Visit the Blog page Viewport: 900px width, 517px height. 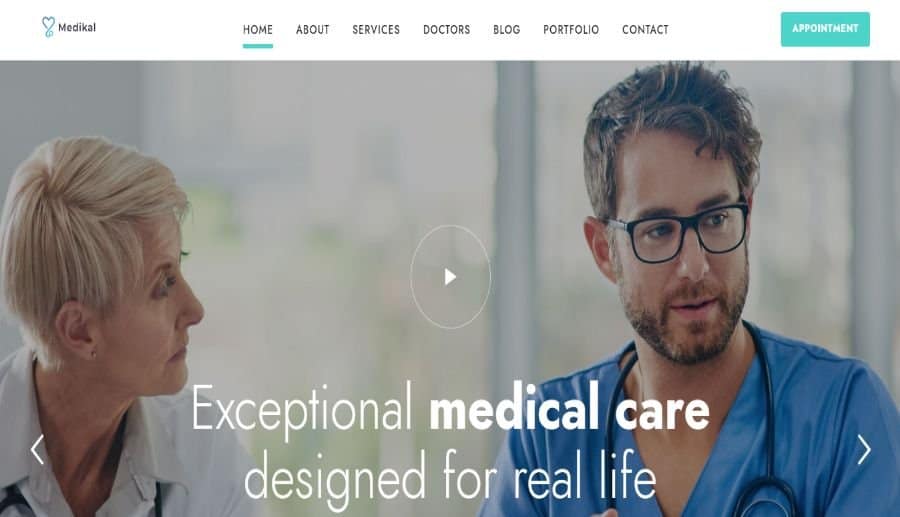coord(507,30)
